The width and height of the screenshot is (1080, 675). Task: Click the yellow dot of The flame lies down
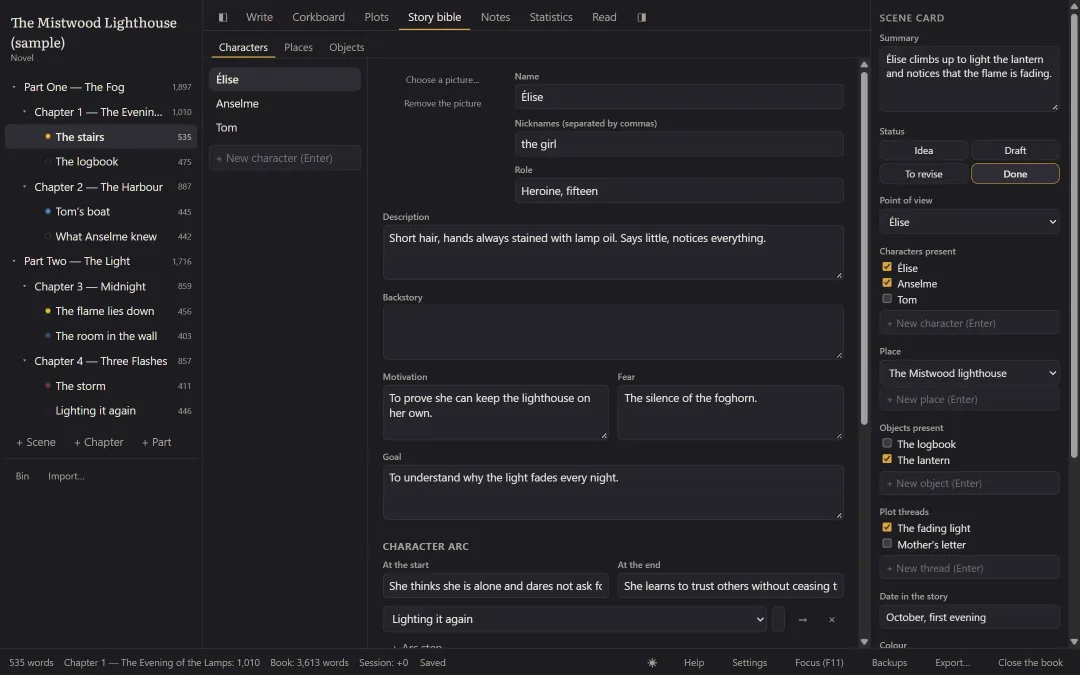[48, 311]
